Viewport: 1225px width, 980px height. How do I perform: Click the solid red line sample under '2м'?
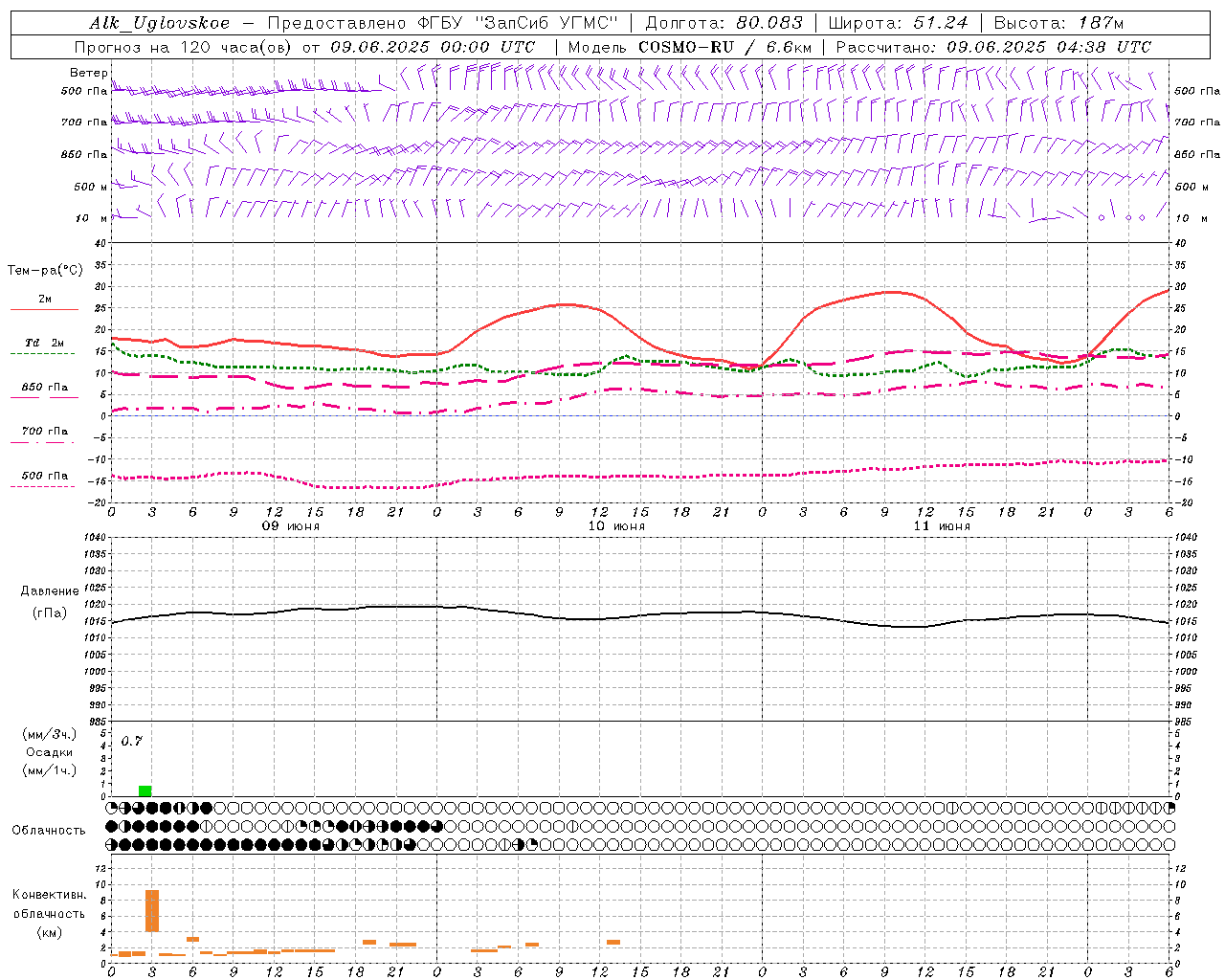pos(44,310)
